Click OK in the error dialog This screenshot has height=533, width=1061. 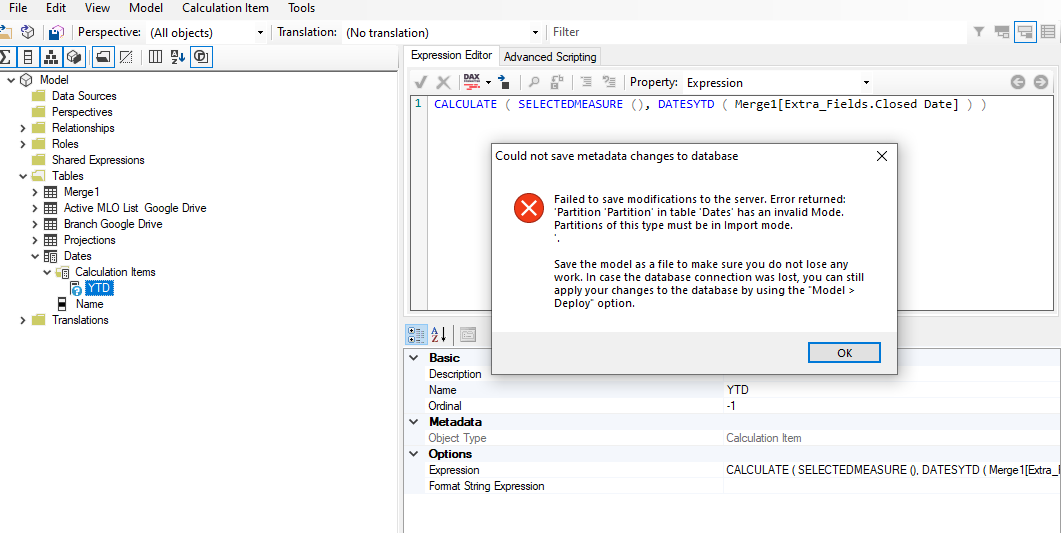coord(844,352)
